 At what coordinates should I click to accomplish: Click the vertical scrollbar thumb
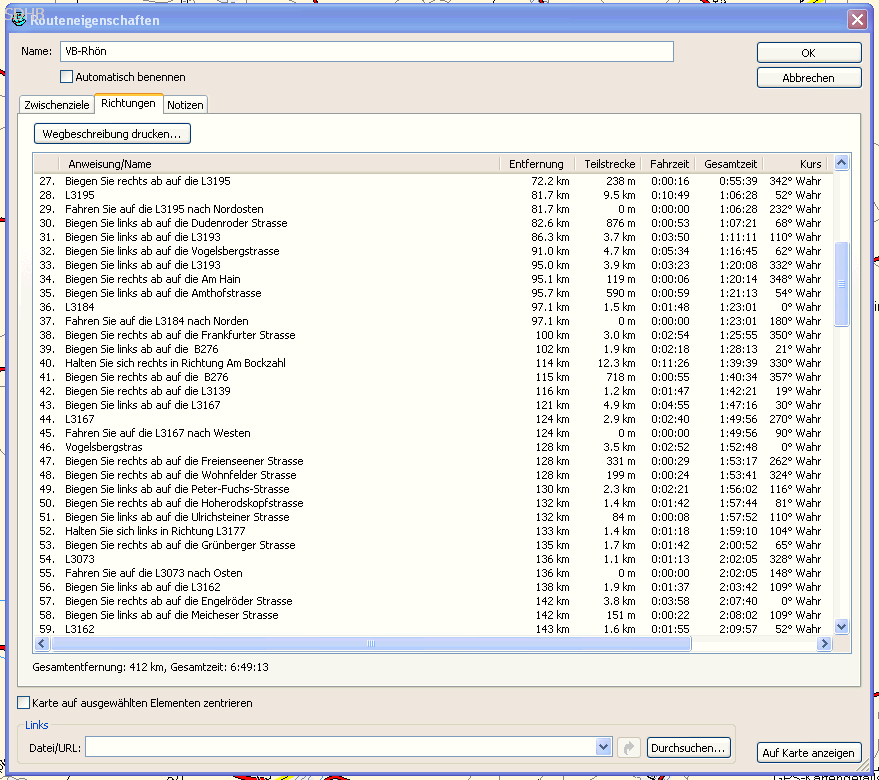coord(841,283)
